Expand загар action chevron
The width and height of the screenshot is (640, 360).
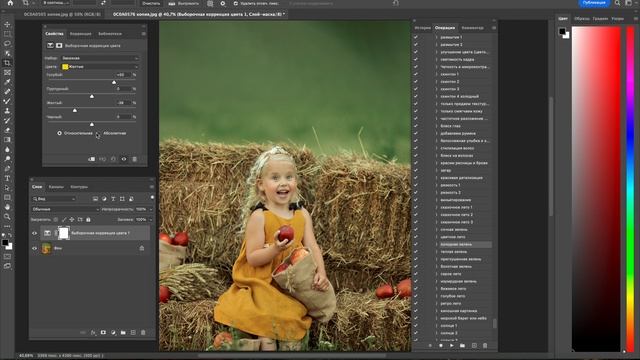coord(436,170)
